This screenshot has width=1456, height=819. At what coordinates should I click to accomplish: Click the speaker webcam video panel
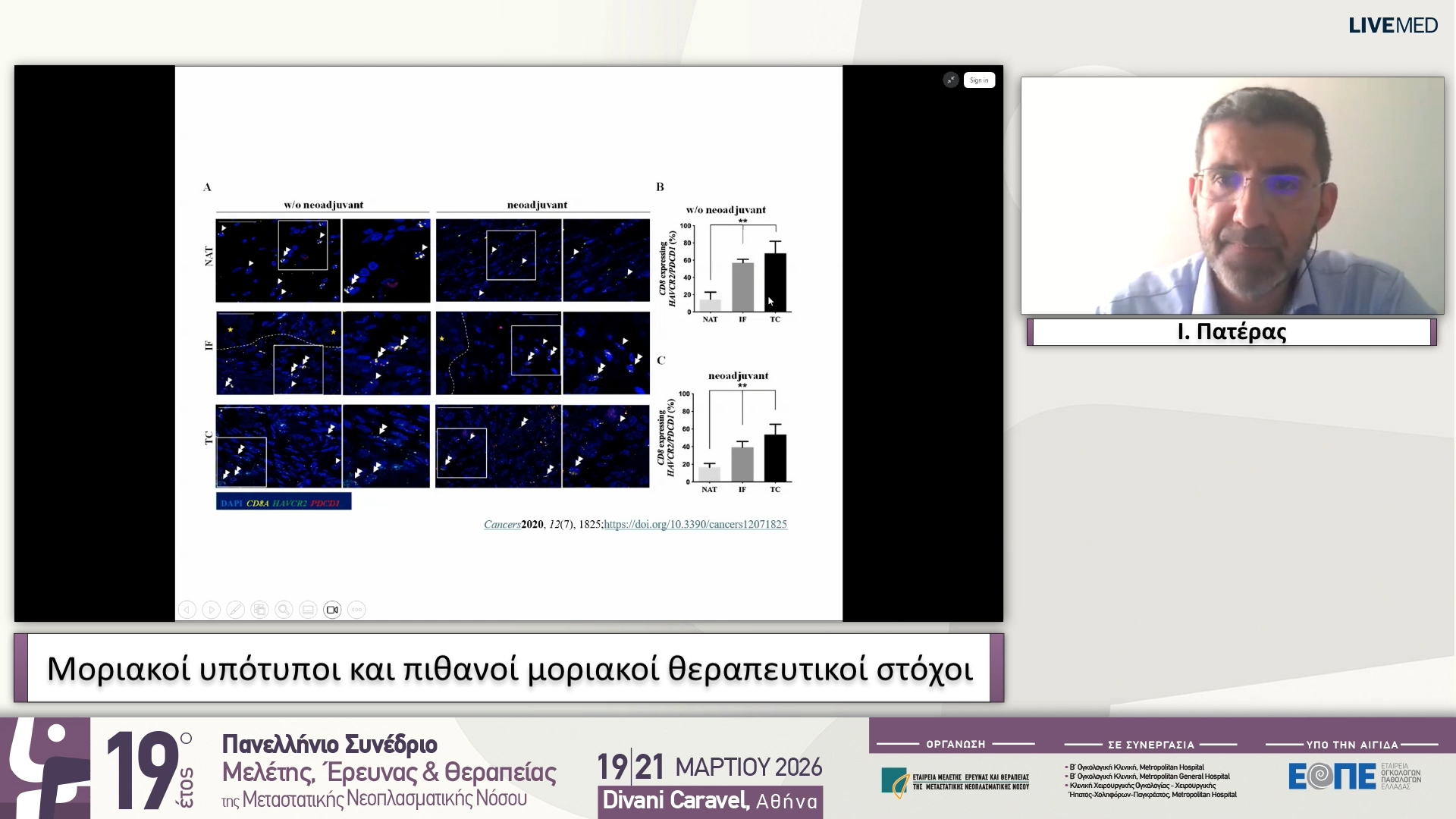point(1232,196)
